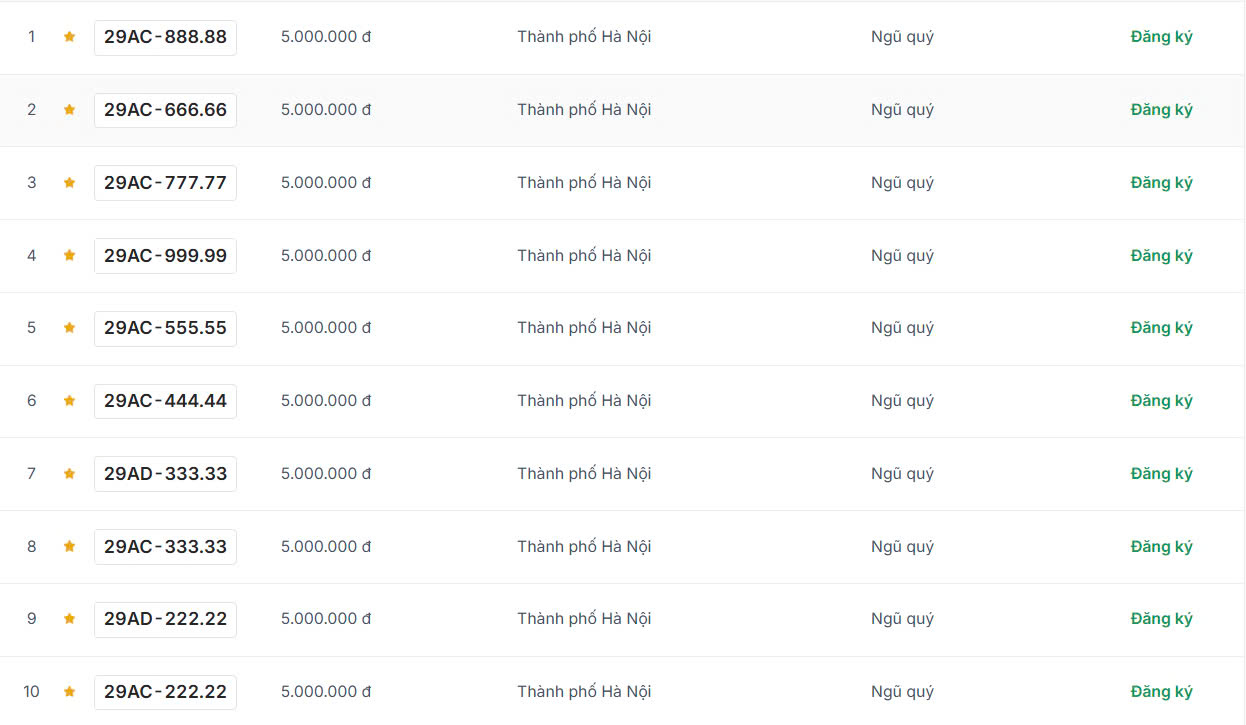Click the Ngũ quý label in row 8

(902, 547)
